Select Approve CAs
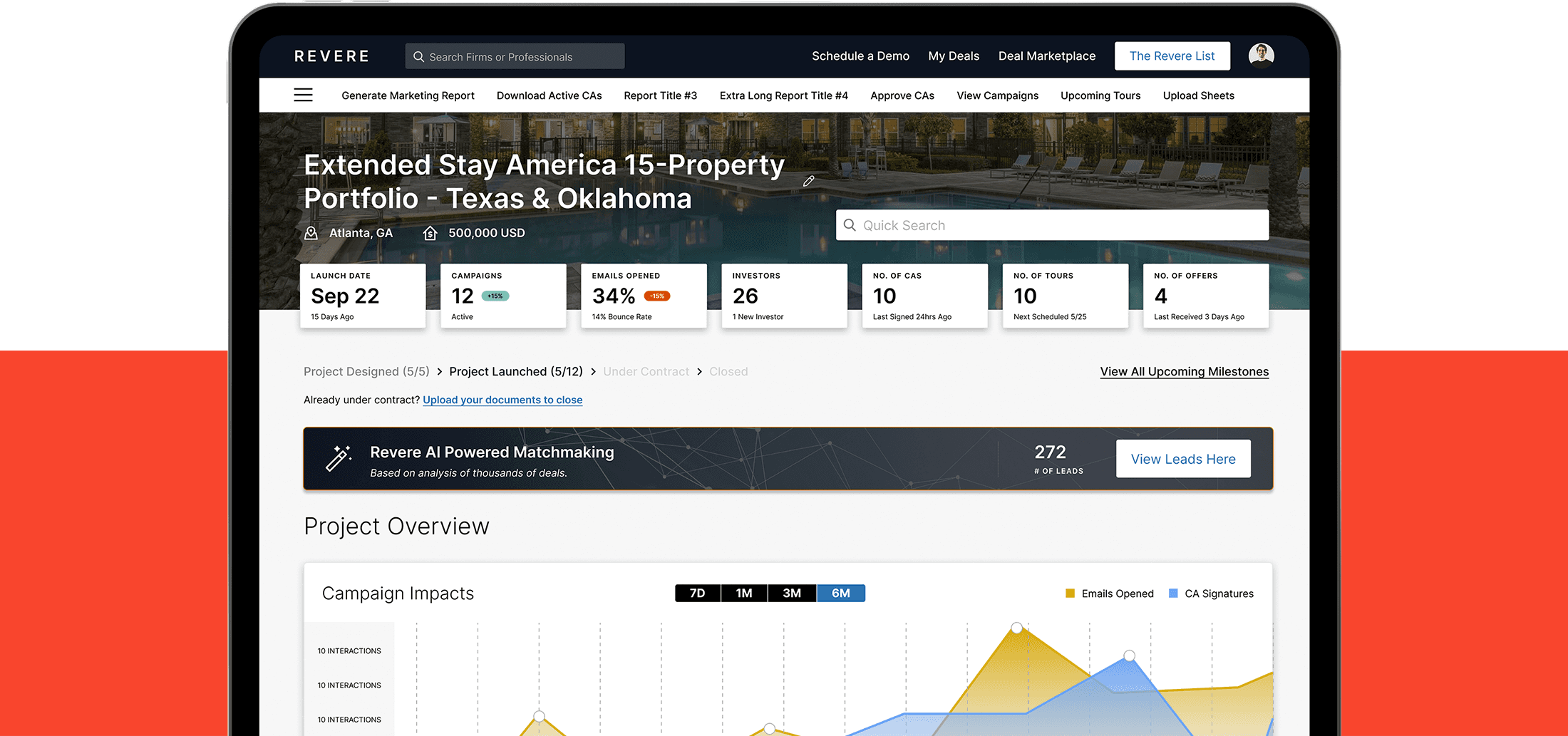Image resolution: width=1568 pixels, height=736 pixels. 902,95
